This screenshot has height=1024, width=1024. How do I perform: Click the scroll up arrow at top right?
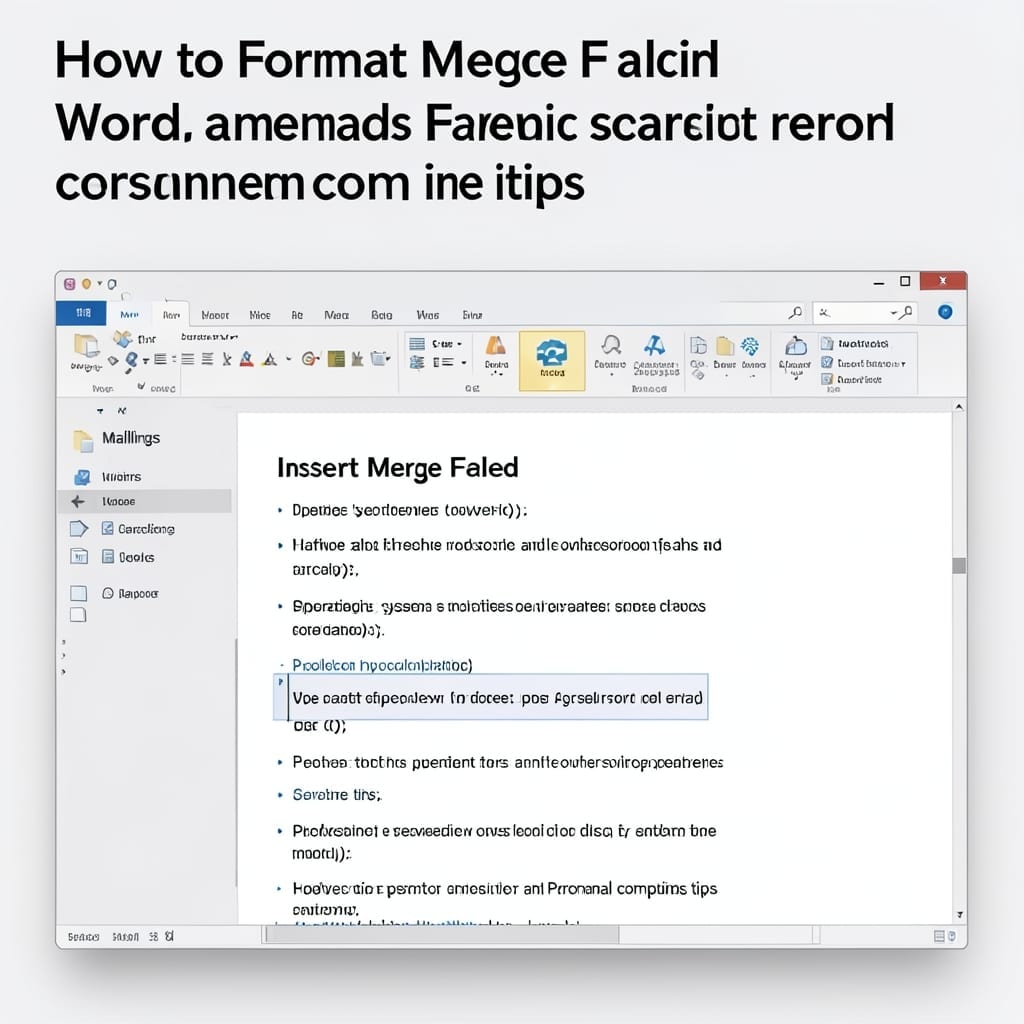click(x=959, y=407)
